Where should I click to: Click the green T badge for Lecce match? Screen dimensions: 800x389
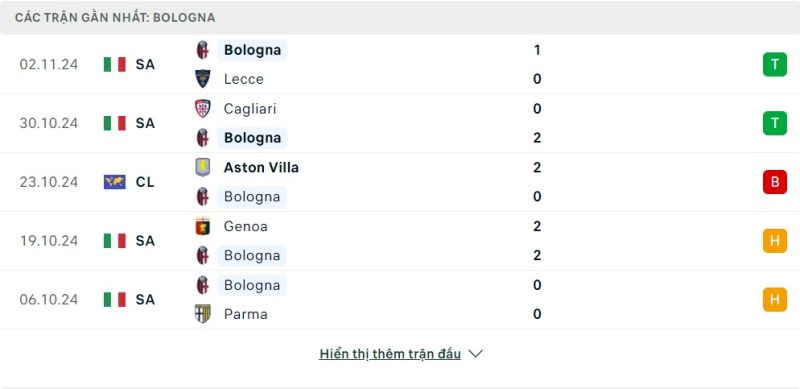[x=774, y=64]
